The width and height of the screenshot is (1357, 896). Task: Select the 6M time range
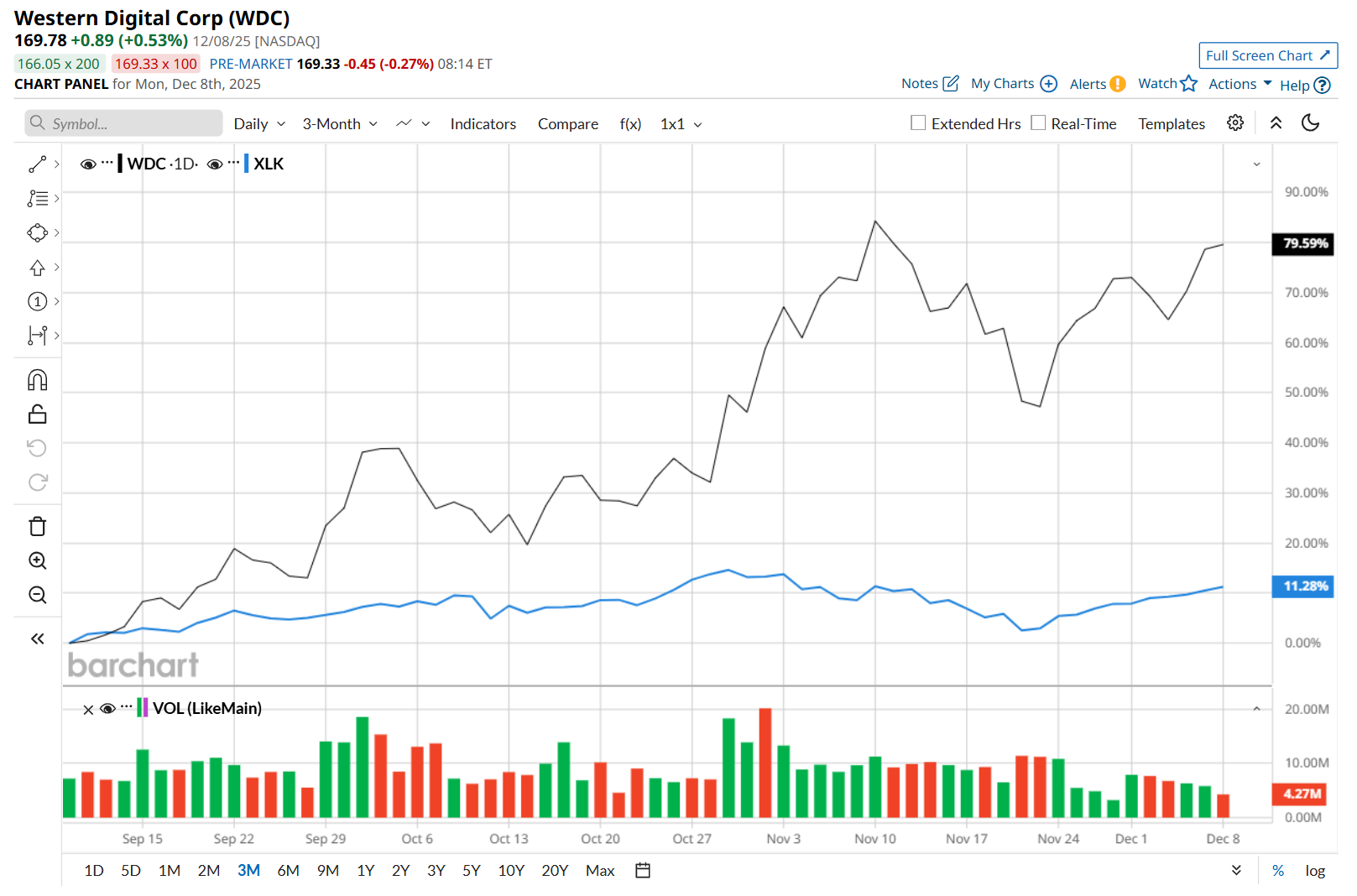(x=288, y=871)
